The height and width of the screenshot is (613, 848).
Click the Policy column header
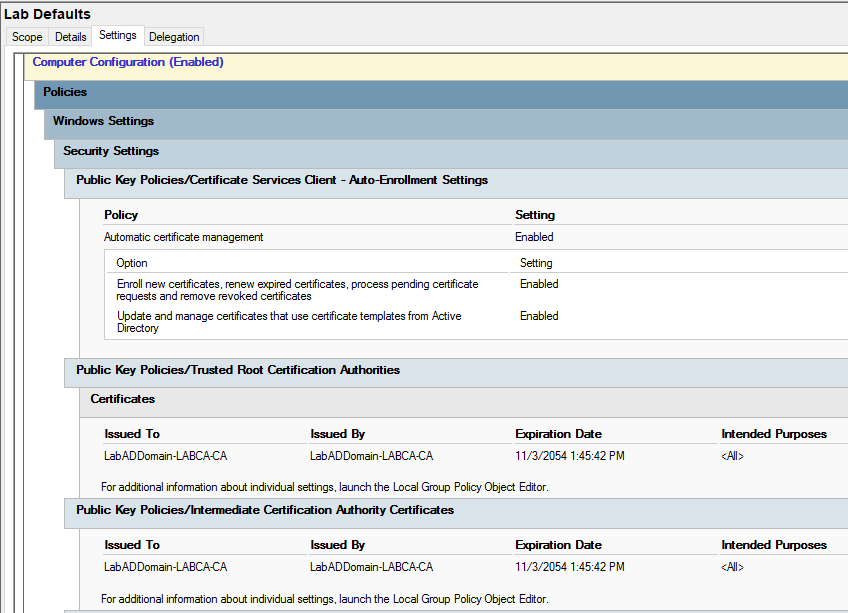tap(121, 215)
